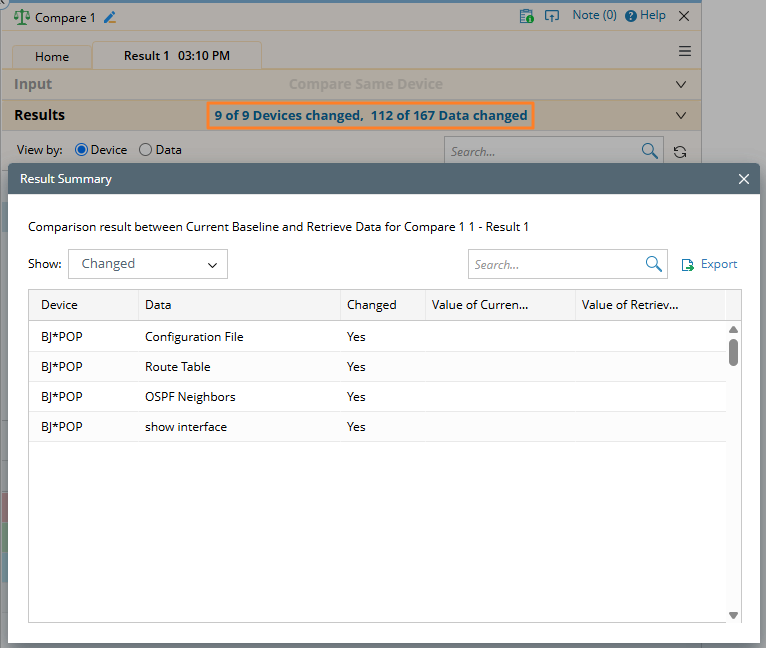This screenshot has width=766, height=648.
Task: Click the question mark Help icon
Action: click(x=630, y=16)
